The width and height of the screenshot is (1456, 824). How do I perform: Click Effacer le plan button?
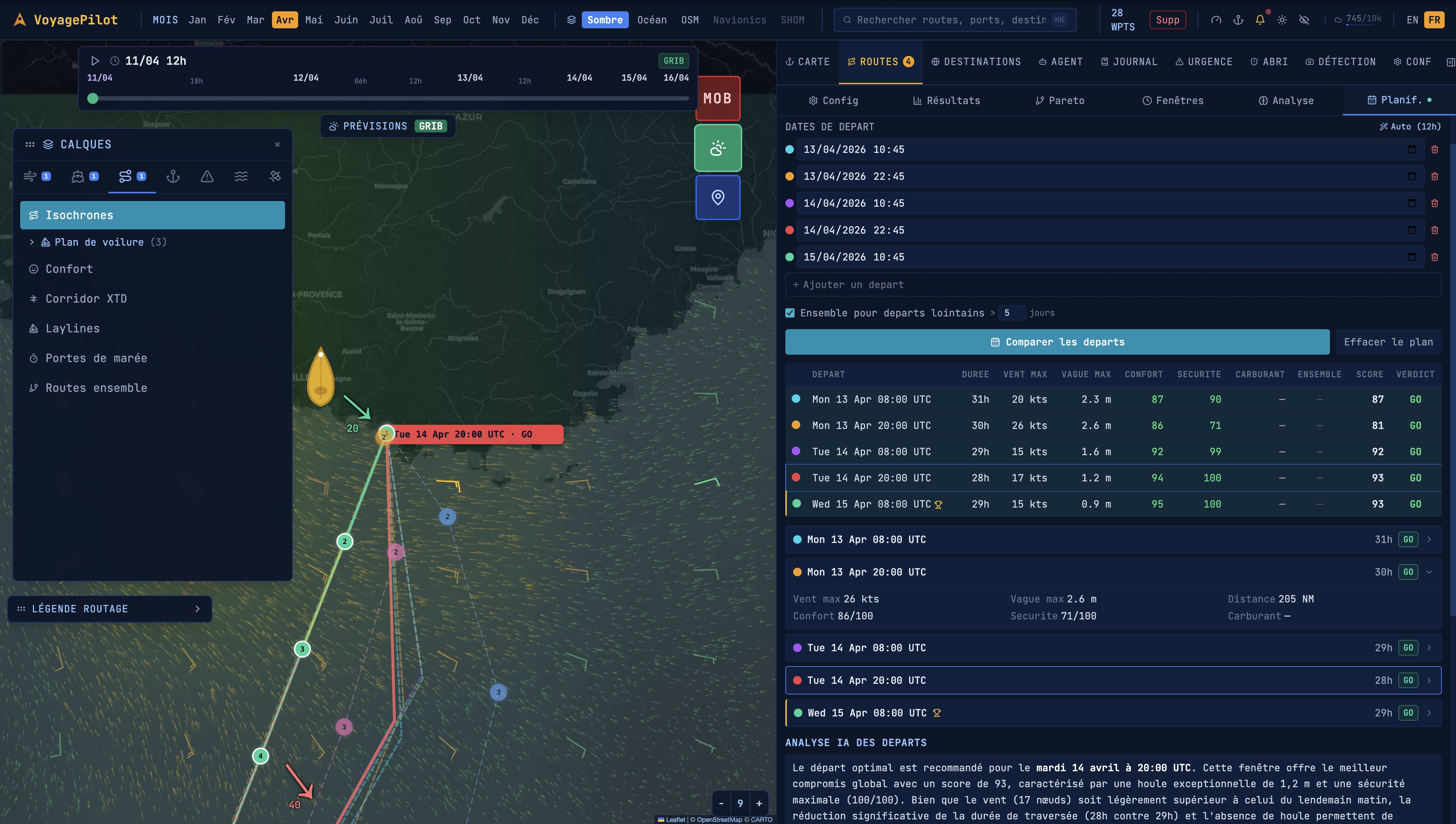pos(1388,342)
